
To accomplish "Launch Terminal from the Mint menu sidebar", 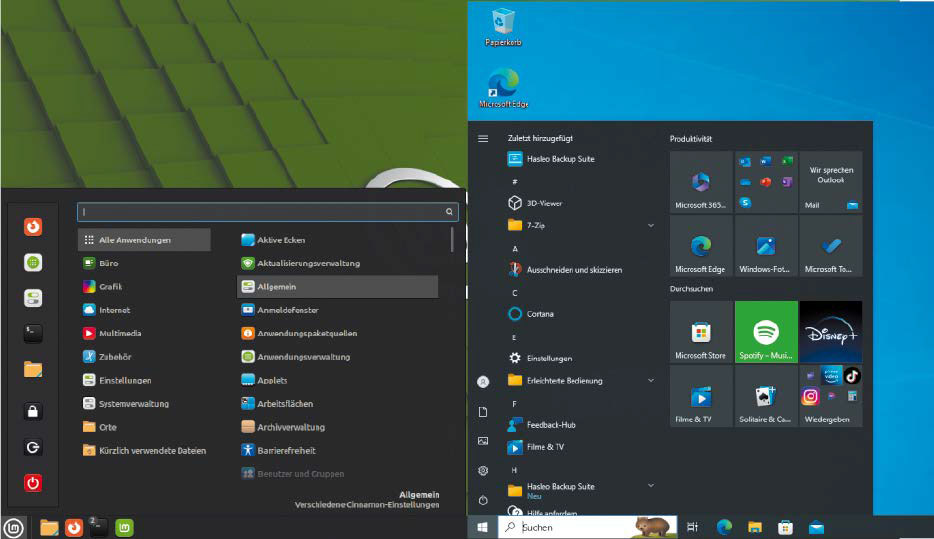I will [x=33, y=334].
